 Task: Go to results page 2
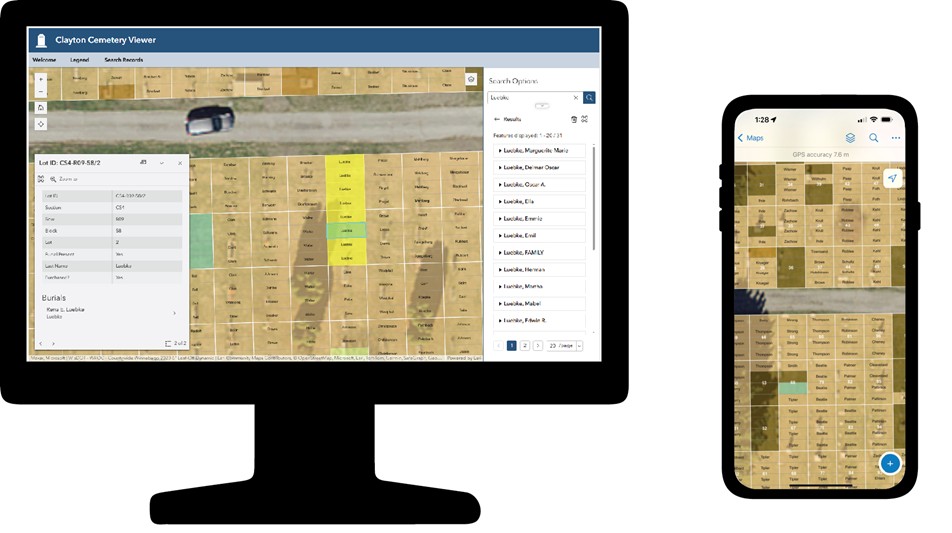[x=525, y=345]
